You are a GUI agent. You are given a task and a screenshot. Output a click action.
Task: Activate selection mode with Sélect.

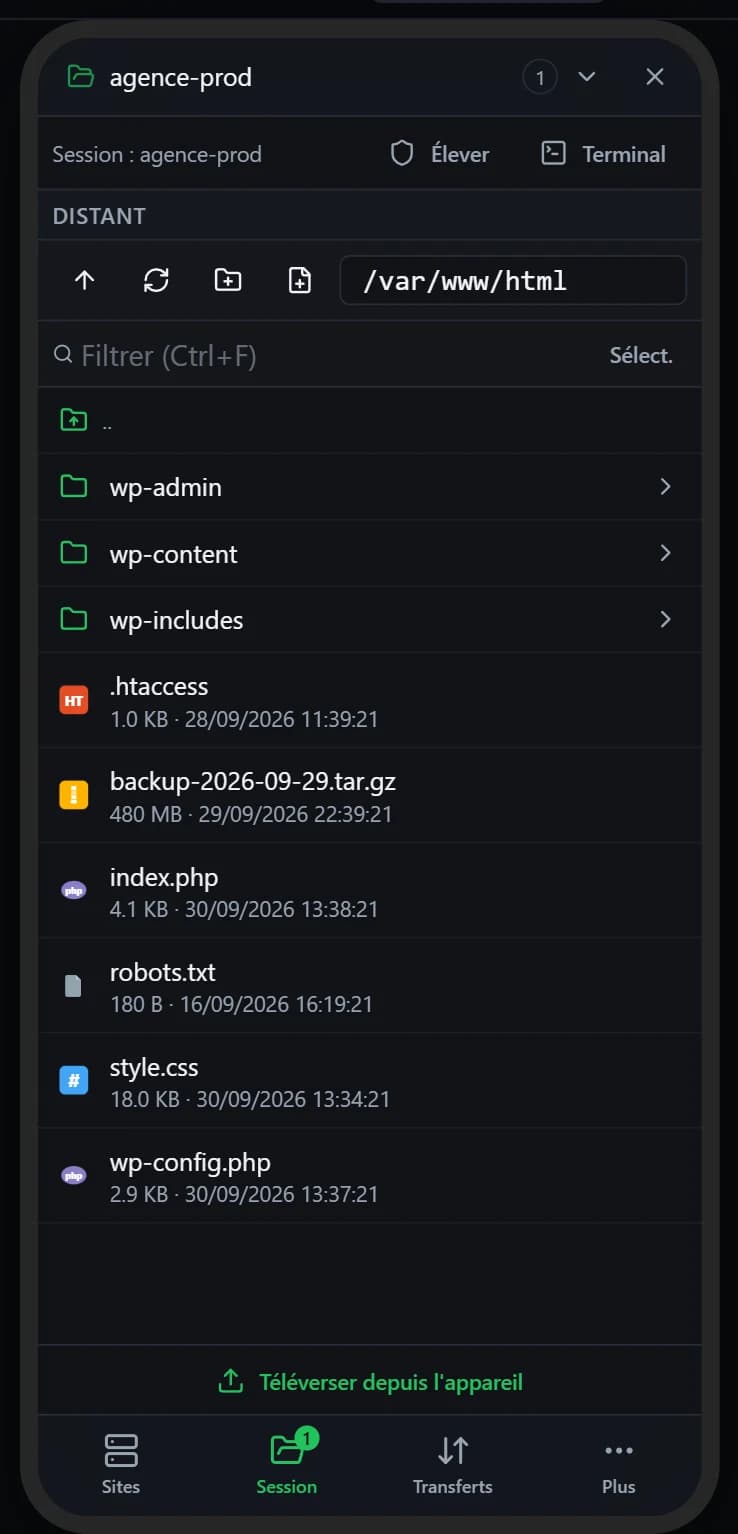coord(641,356)
